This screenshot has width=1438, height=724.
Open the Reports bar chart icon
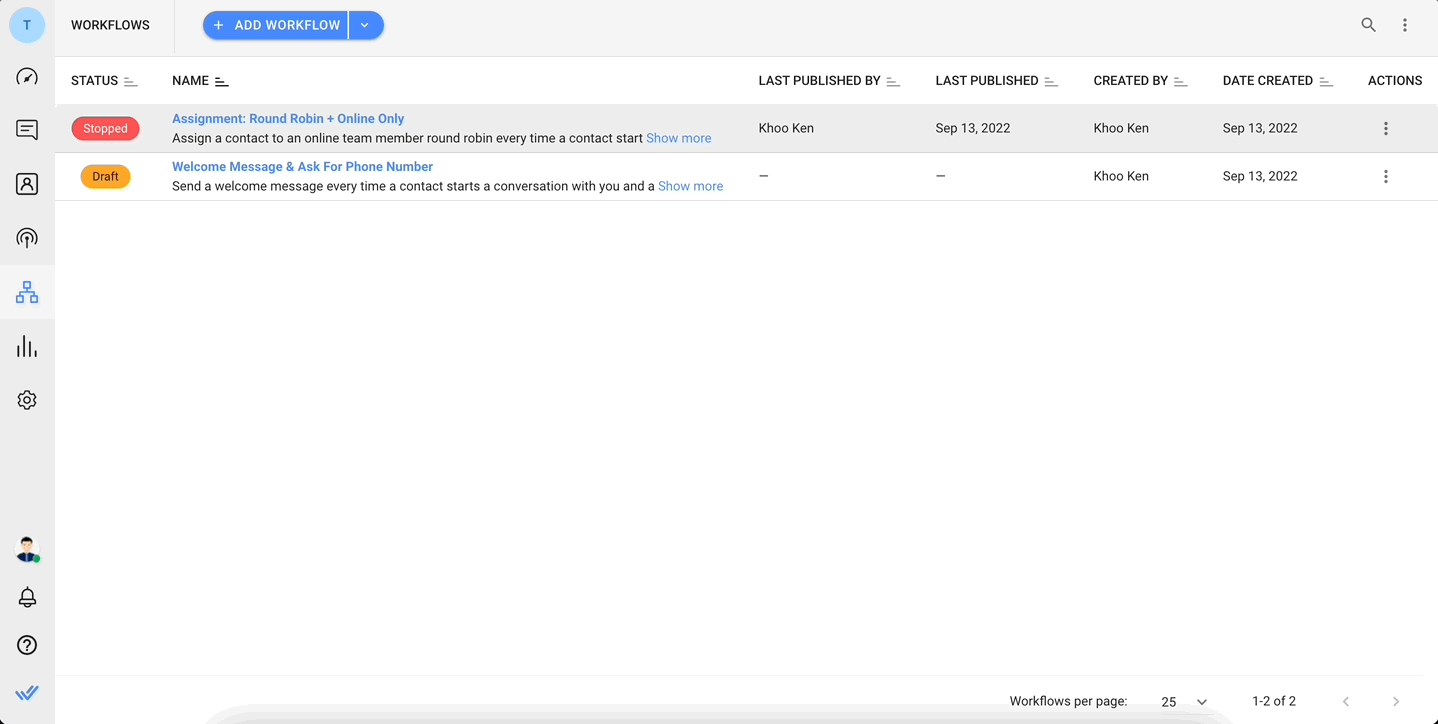[27, 346]
